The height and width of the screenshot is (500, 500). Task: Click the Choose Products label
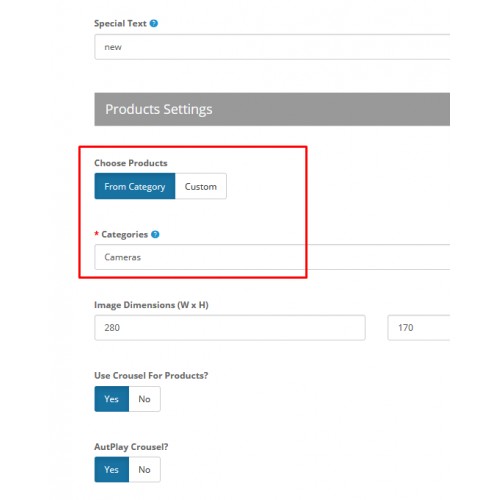(131, 163)
